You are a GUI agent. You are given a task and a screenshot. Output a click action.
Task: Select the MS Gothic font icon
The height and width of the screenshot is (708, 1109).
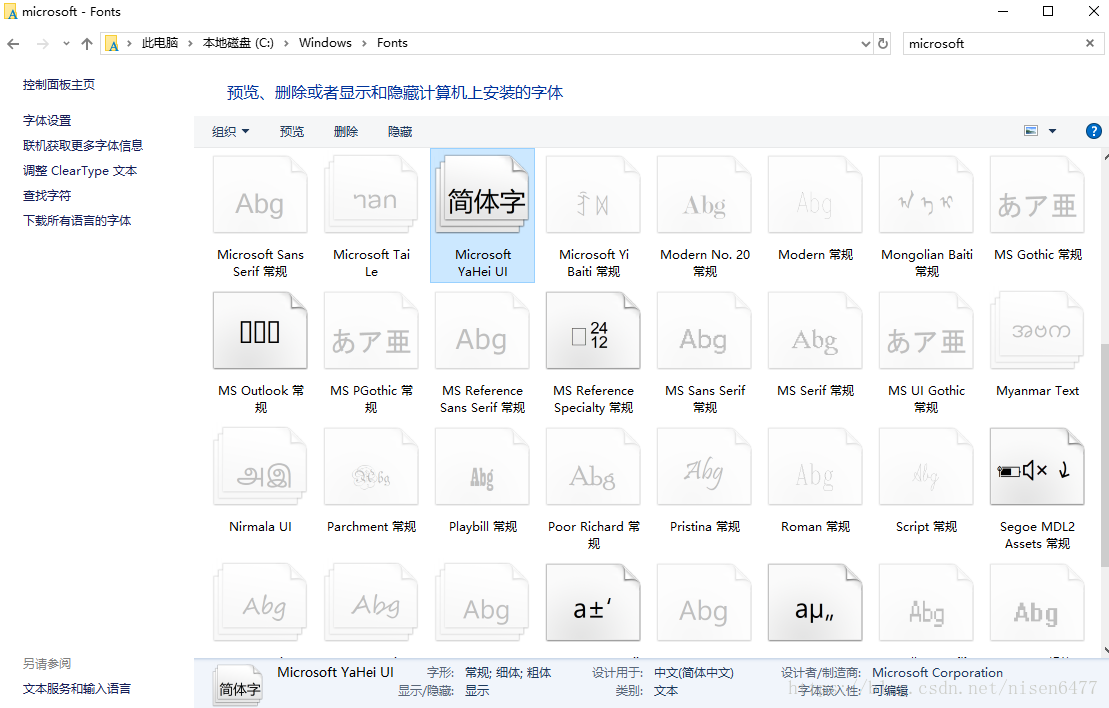(1038, 196)
